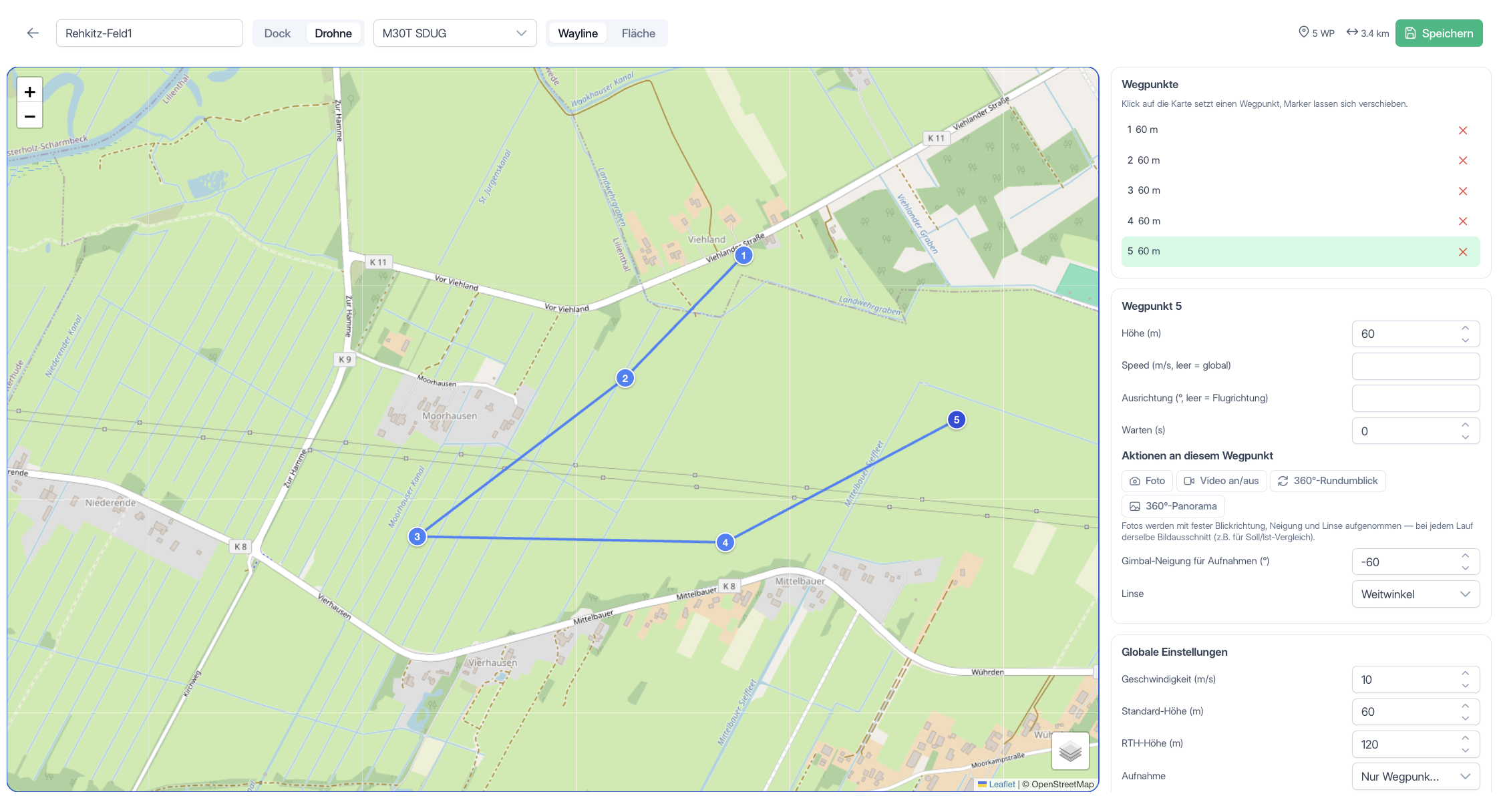This screenshot has height=812, width=1499.
Task: Edit the mission name Rehkitz-Feld1 field
Action: 150,33
